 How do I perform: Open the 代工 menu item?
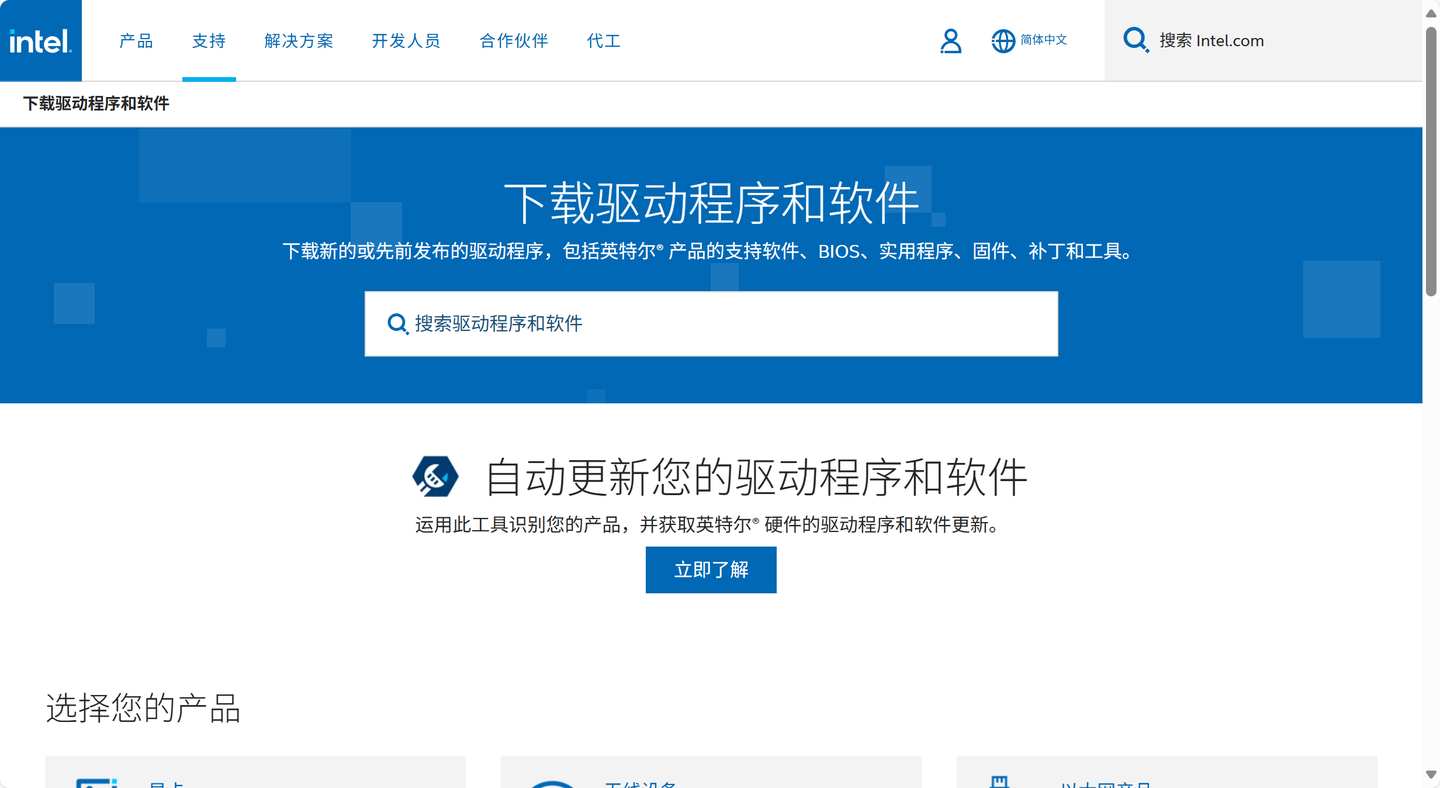tap(603, 41)
